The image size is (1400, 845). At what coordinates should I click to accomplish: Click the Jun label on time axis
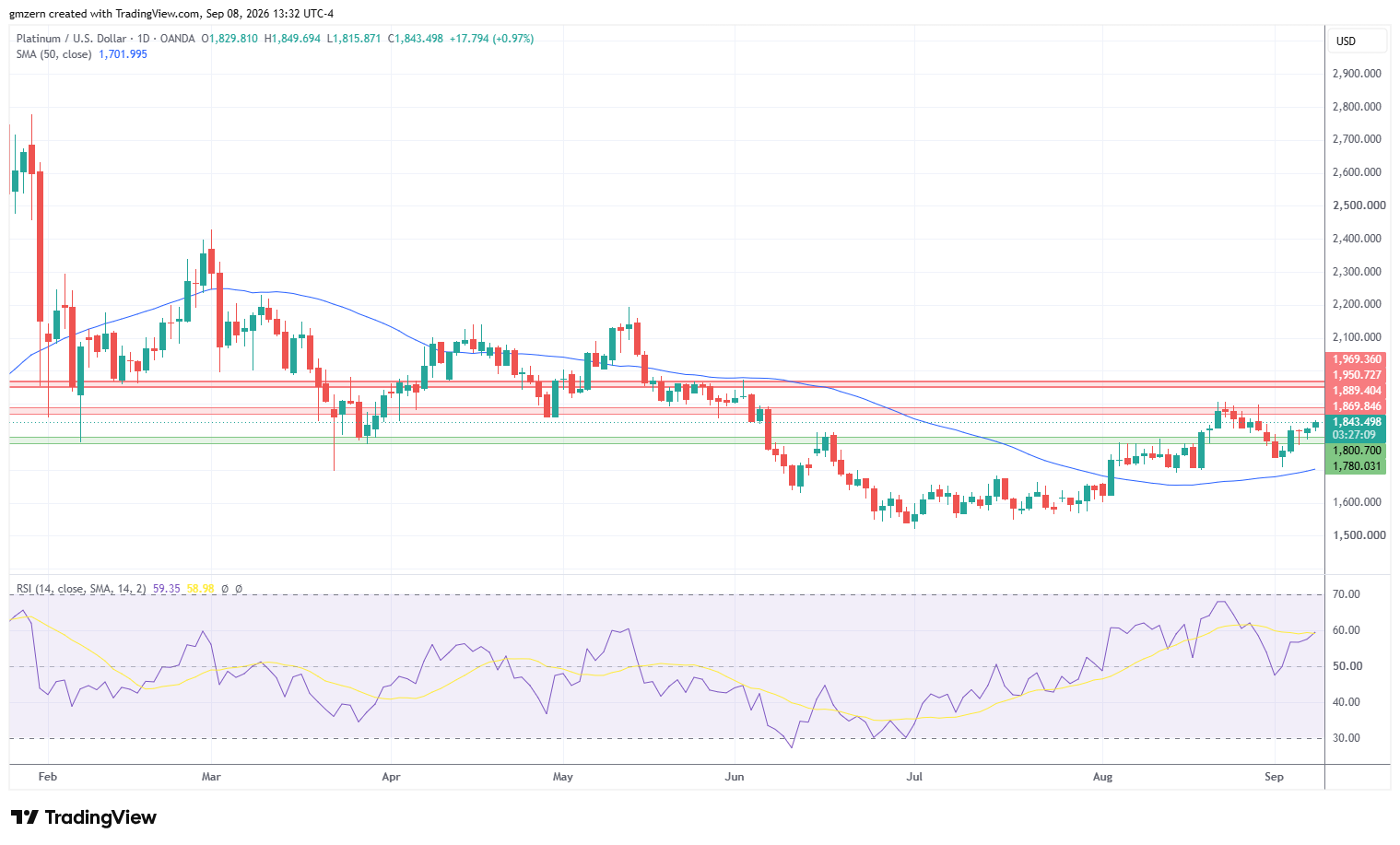pos(735,777)
